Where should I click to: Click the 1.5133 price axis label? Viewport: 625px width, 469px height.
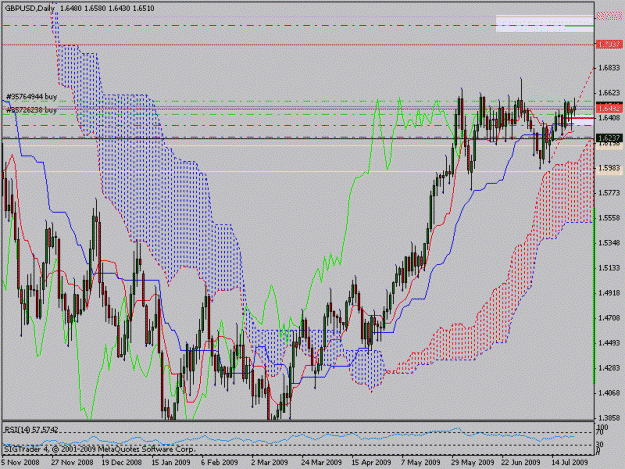click(x=610, y=268)
